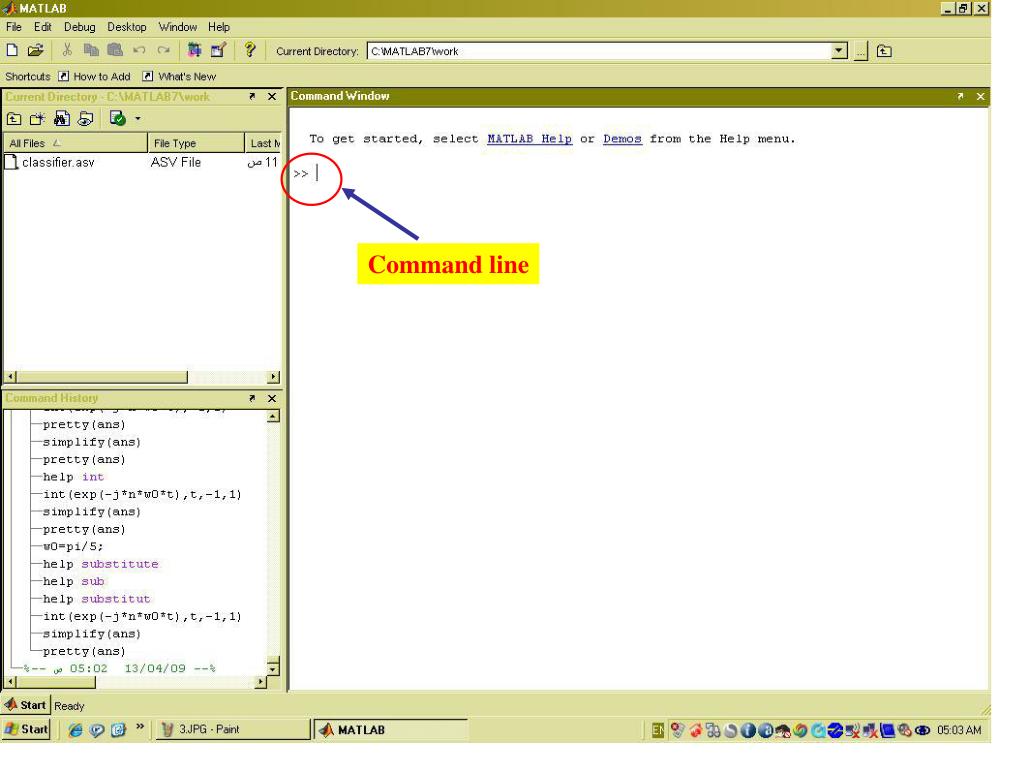Click scroll right arrow in file list
The image size is (1024, 768).
pyautogui.click(x=274, y=377)
